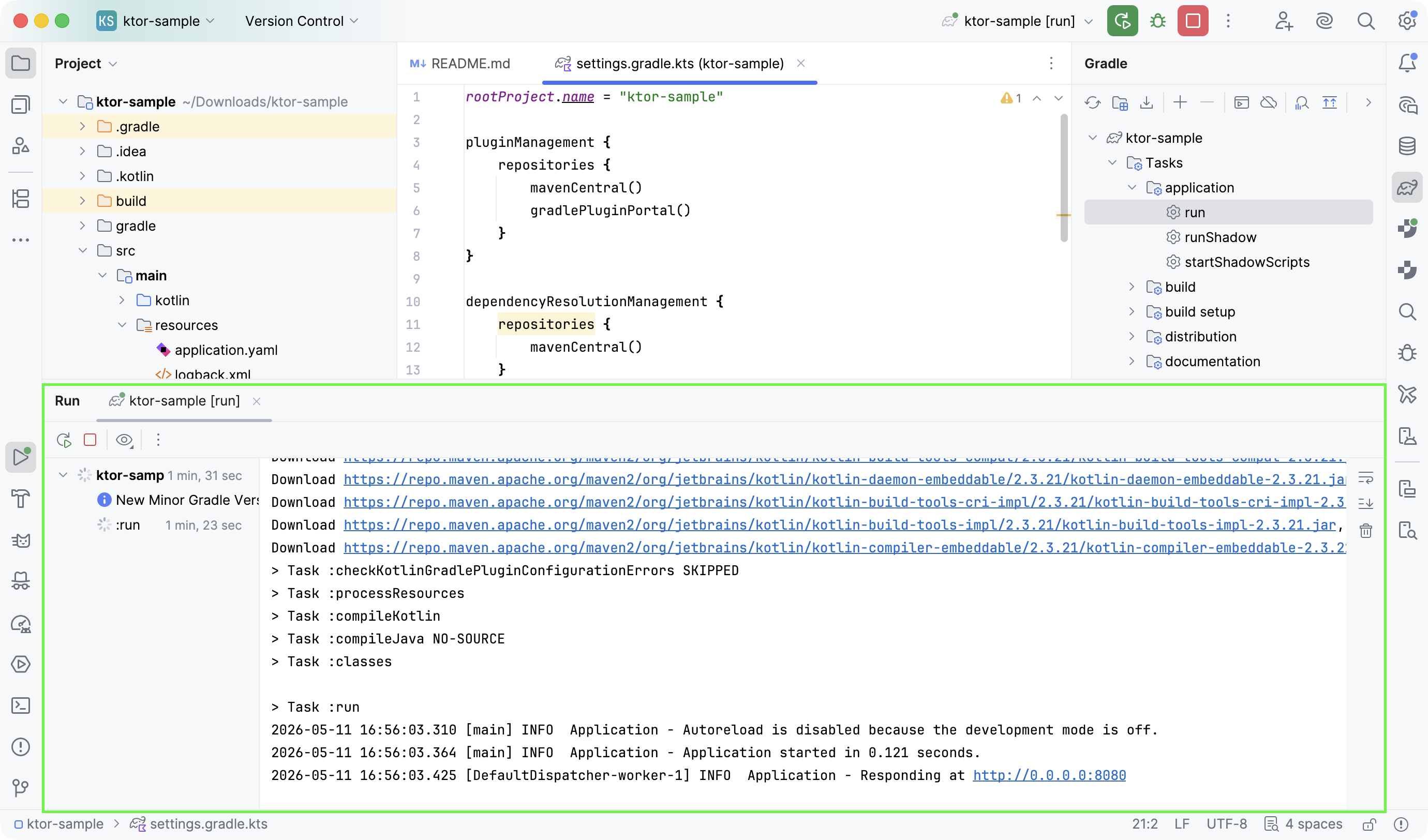This screenshot has height=840, width=1428.
Task: Click the rerun ktor-sample button in main toolbar
Action: click(x=1122, y=21)
